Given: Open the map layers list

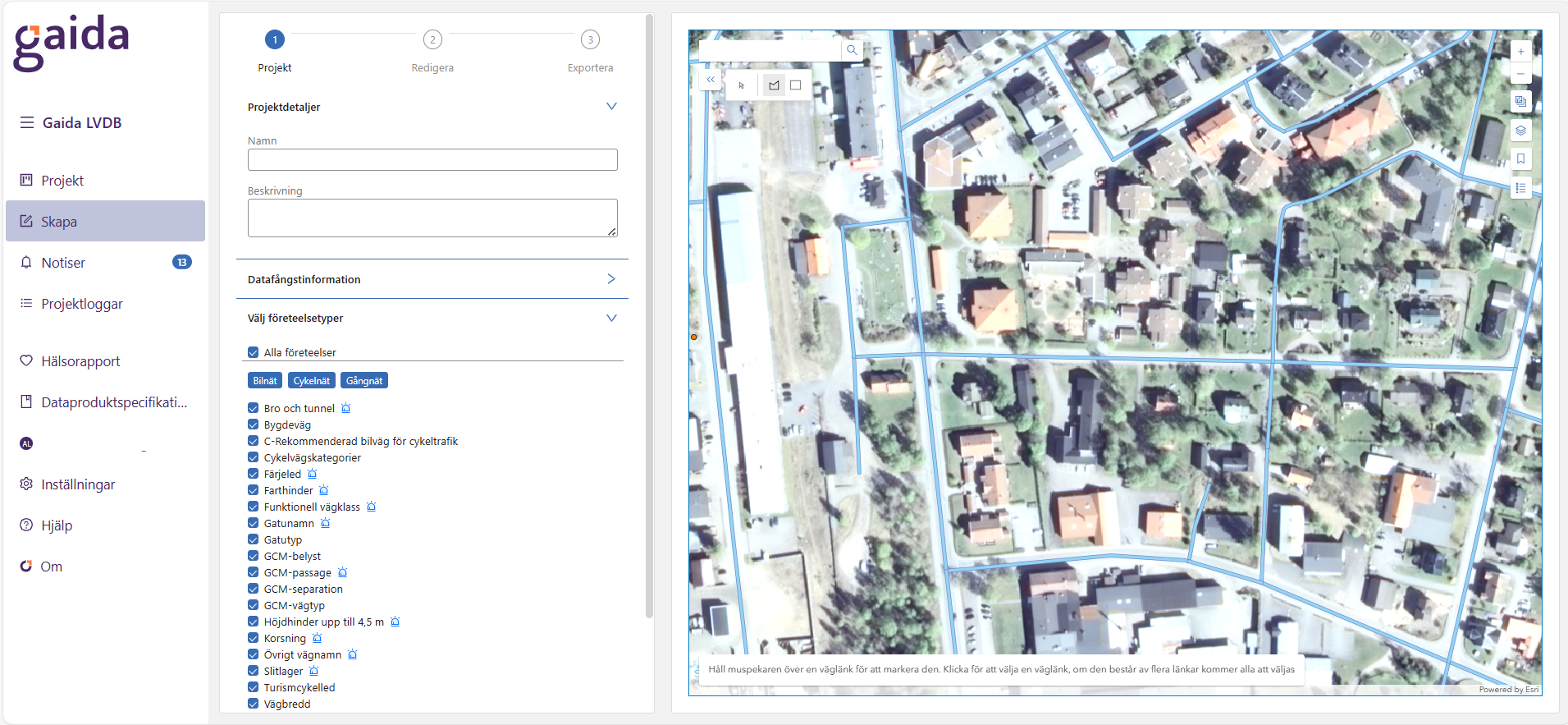Looking at the screenshot, I should click(x=1520, y=131).
